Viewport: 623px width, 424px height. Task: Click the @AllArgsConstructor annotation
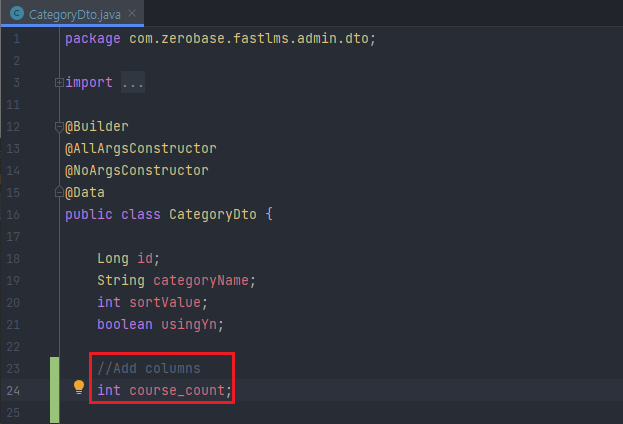coord(141,149)
